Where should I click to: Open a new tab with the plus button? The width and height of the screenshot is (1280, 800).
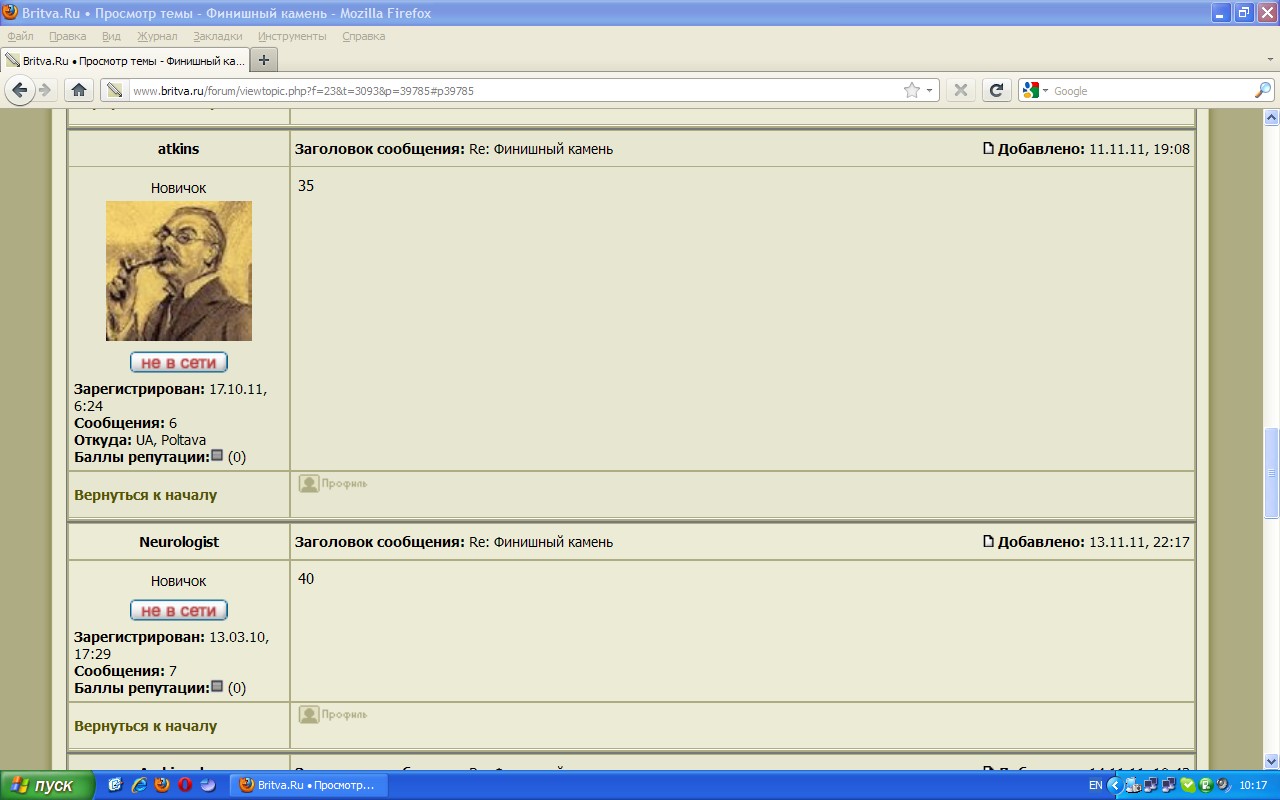tap(264, 60)
